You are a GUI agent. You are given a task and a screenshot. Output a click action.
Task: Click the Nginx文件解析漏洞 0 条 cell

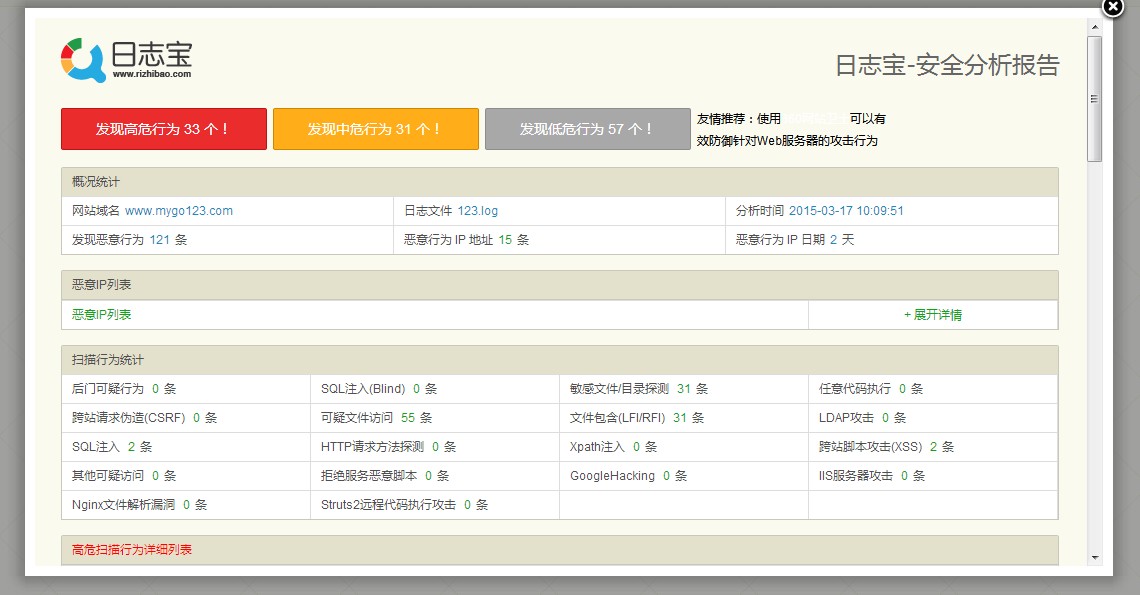point(186,505)
